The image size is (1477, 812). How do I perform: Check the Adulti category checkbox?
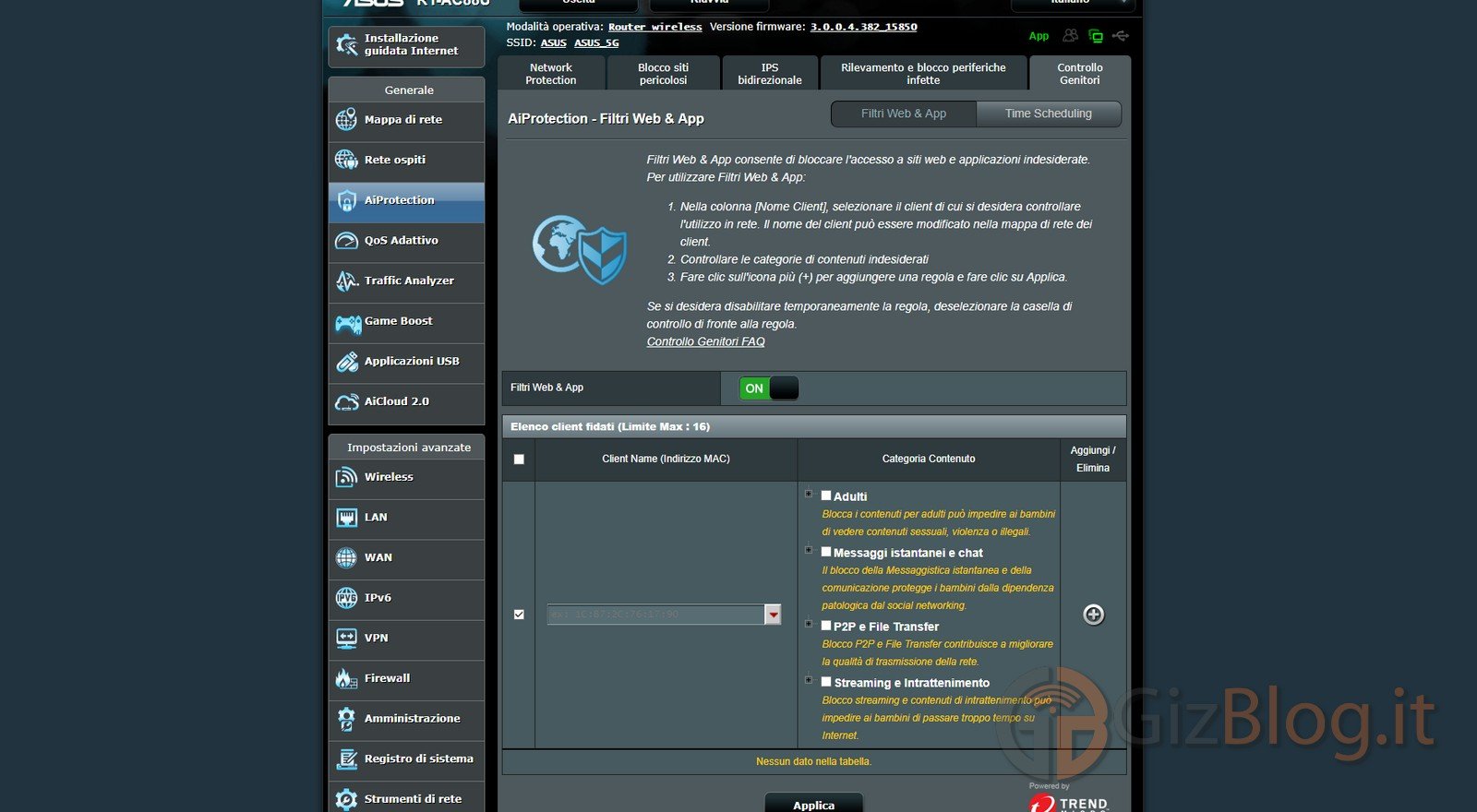pos(826,496)
